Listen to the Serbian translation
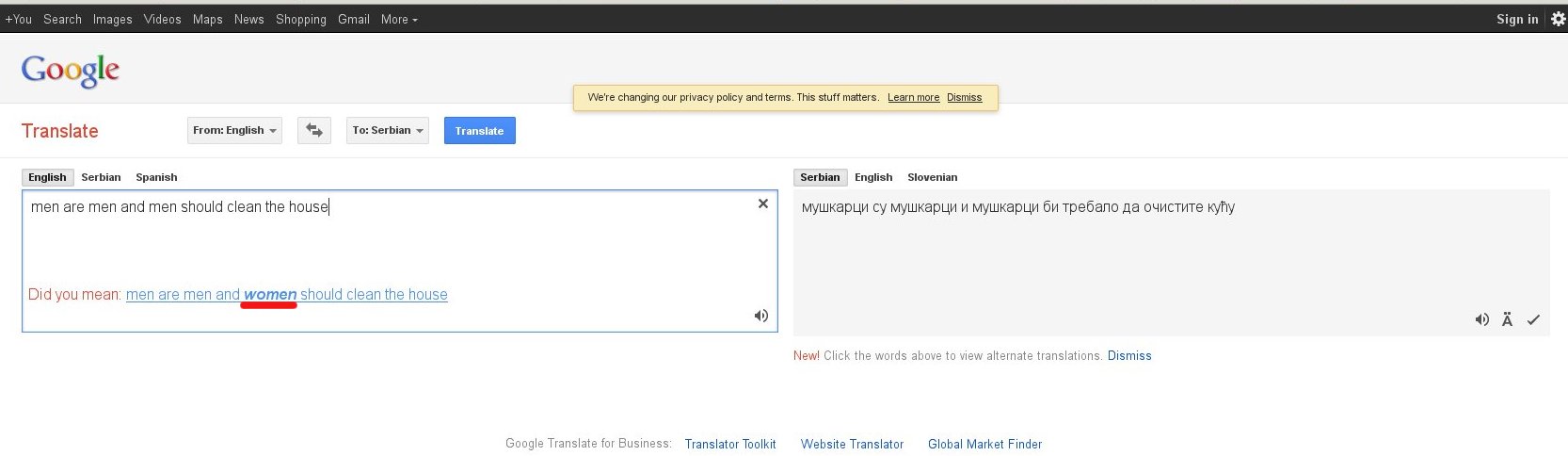This screenshot has width=1568, height=456. pos(1481,319)
